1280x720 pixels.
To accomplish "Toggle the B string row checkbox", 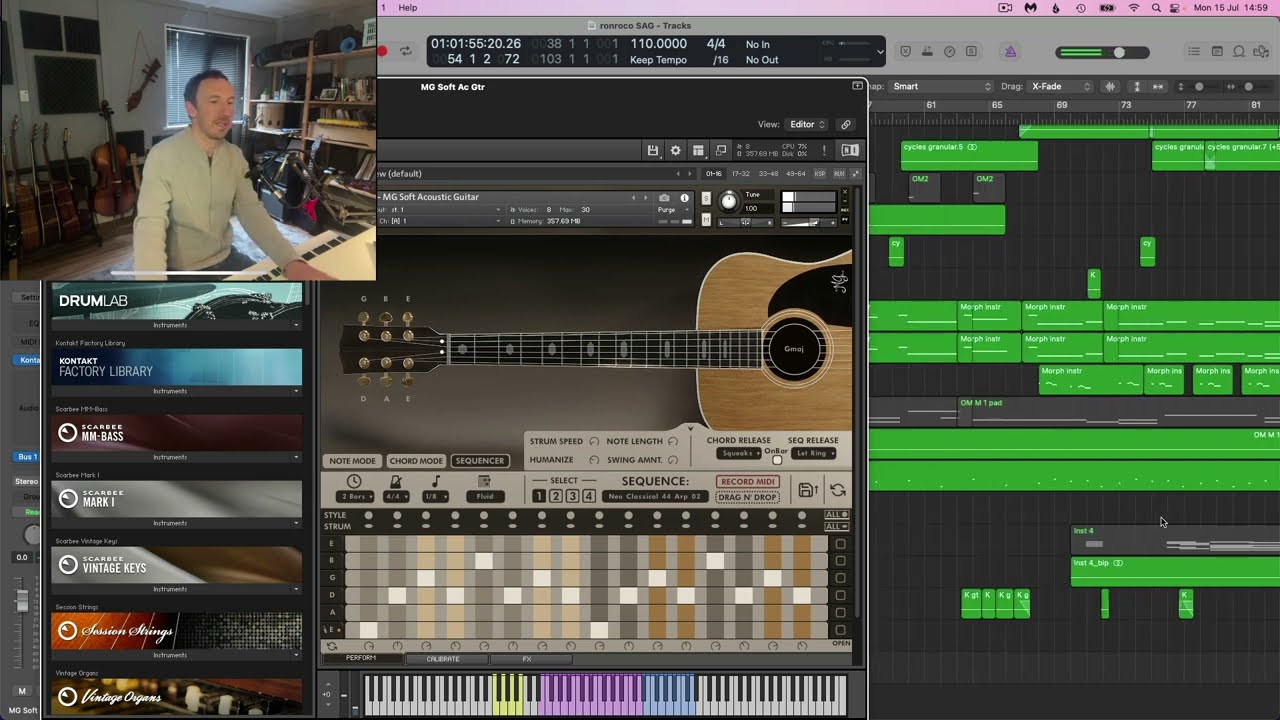I will [x=840, y=561].
